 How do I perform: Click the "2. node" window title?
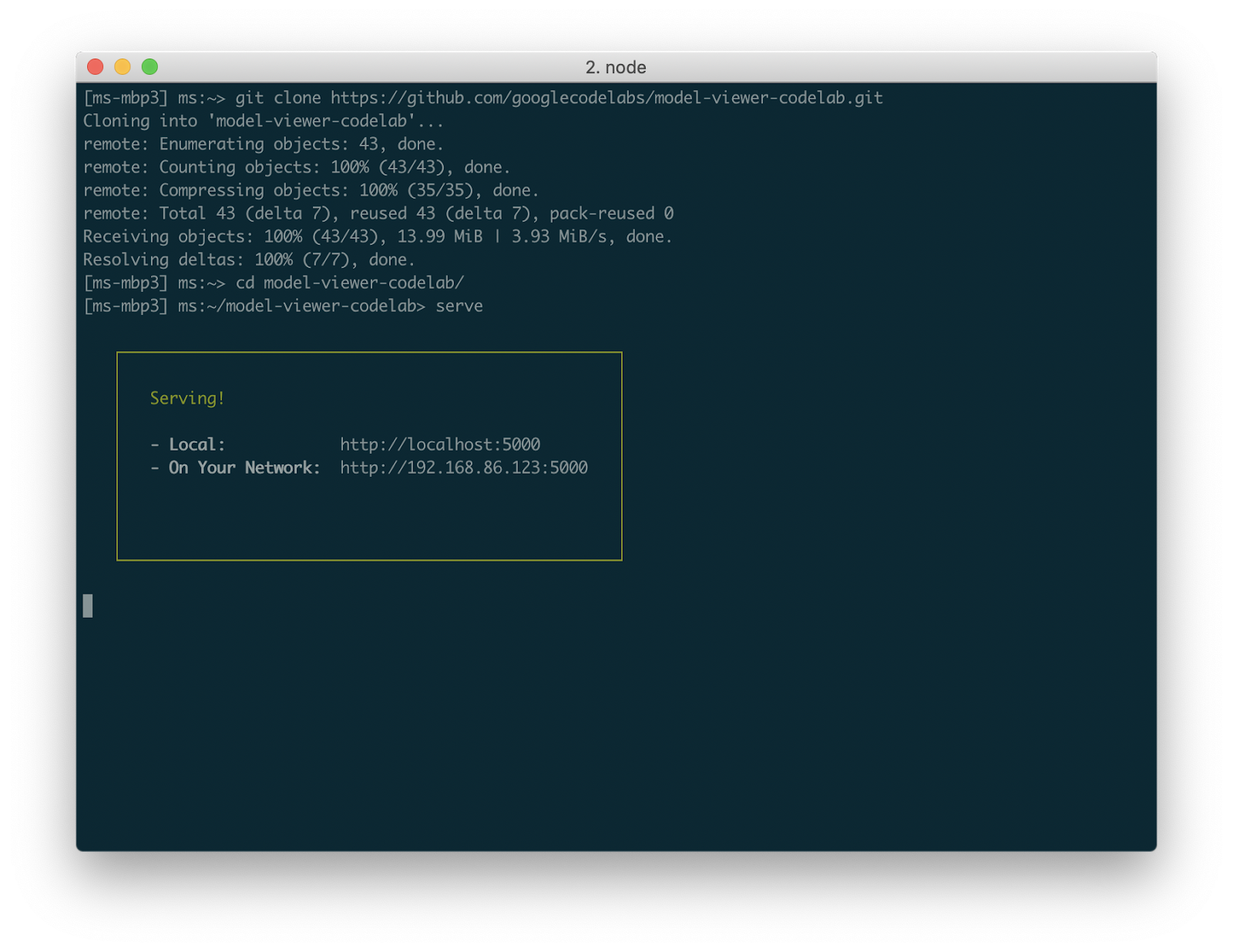[615, 67]
